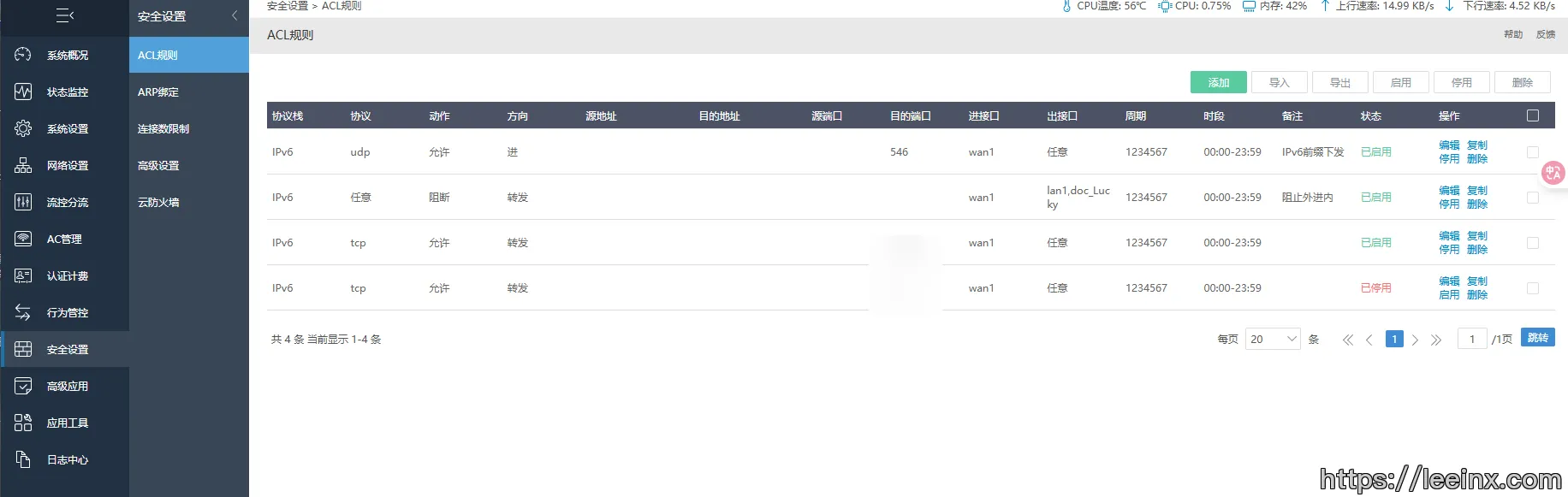The width and height of the screenshot is (1568, 497).
Task: Open the per-page count dropdown showing 20
Action: click(1273, 340)
